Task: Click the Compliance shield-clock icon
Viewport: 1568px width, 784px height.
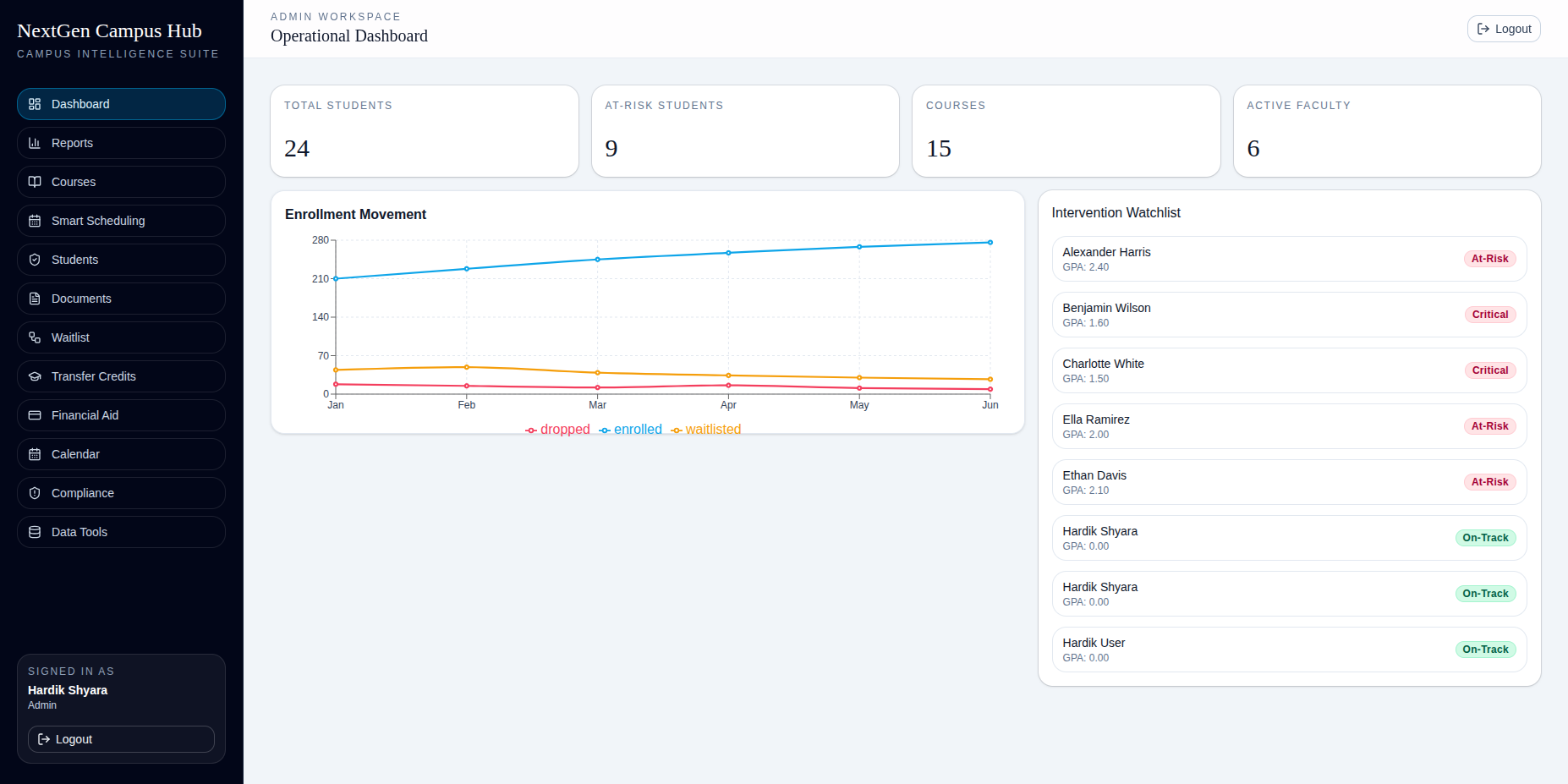Action: coord(35,493)
